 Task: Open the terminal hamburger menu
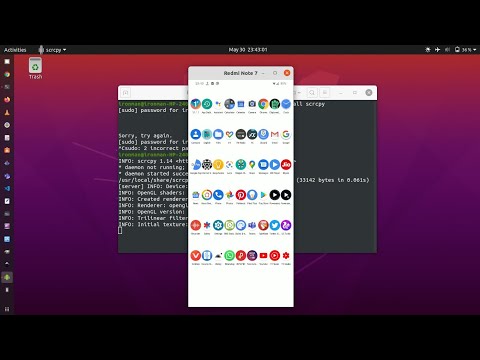point(325,92)
